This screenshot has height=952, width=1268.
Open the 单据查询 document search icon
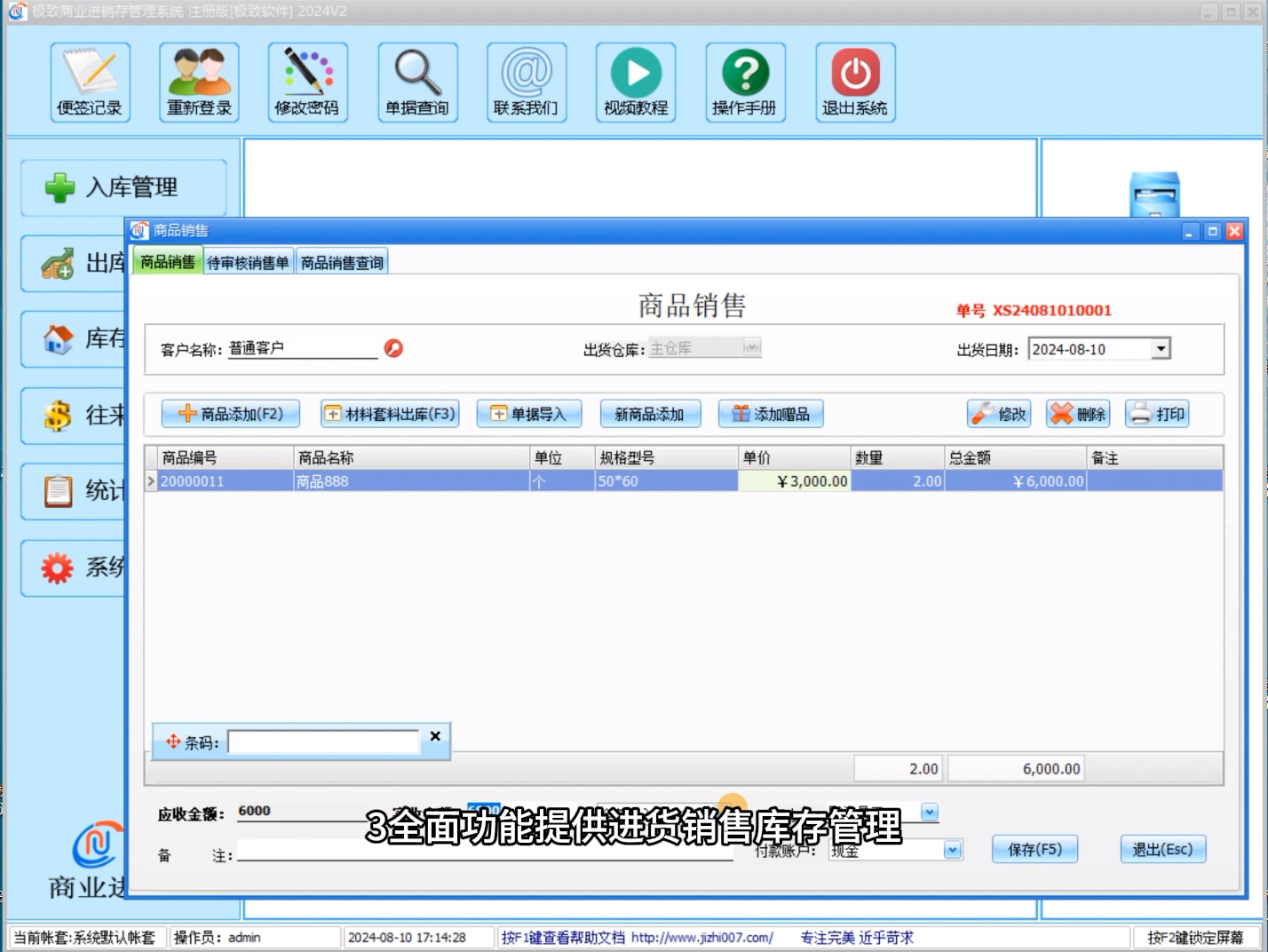(x=417, y=82)
